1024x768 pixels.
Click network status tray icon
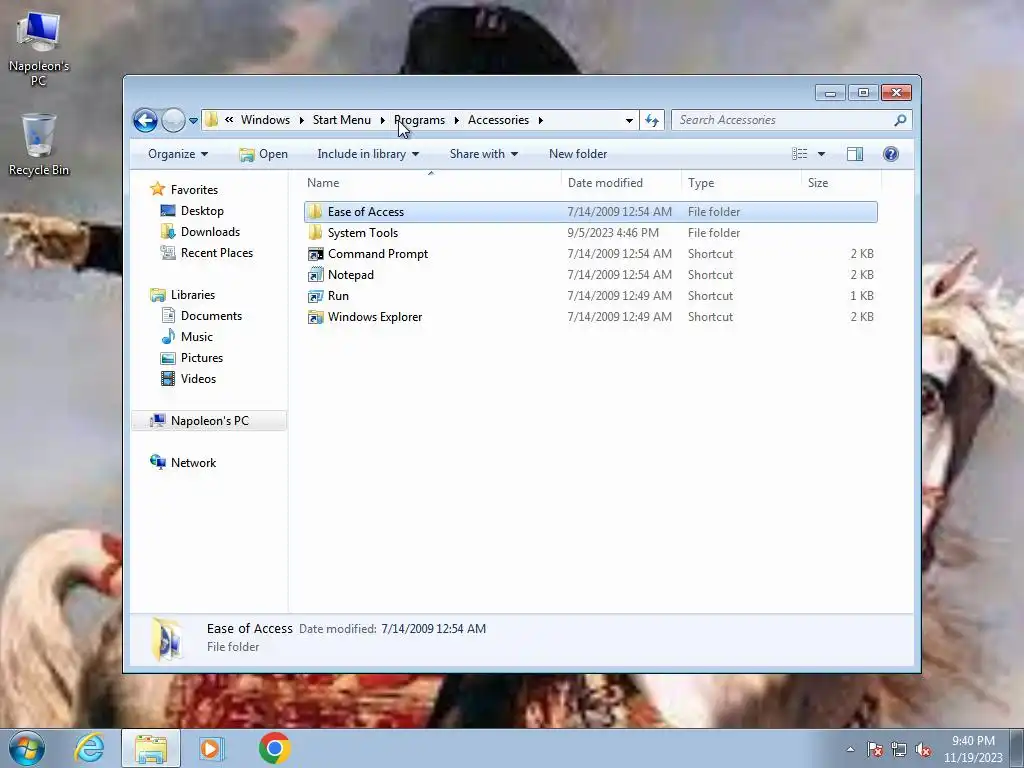tap(899, 749)
